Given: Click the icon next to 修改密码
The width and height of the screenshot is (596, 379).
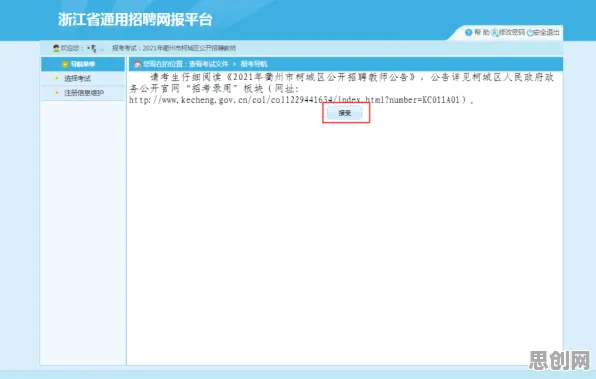Looking at the screenshot, I should [x=495, y=33].
